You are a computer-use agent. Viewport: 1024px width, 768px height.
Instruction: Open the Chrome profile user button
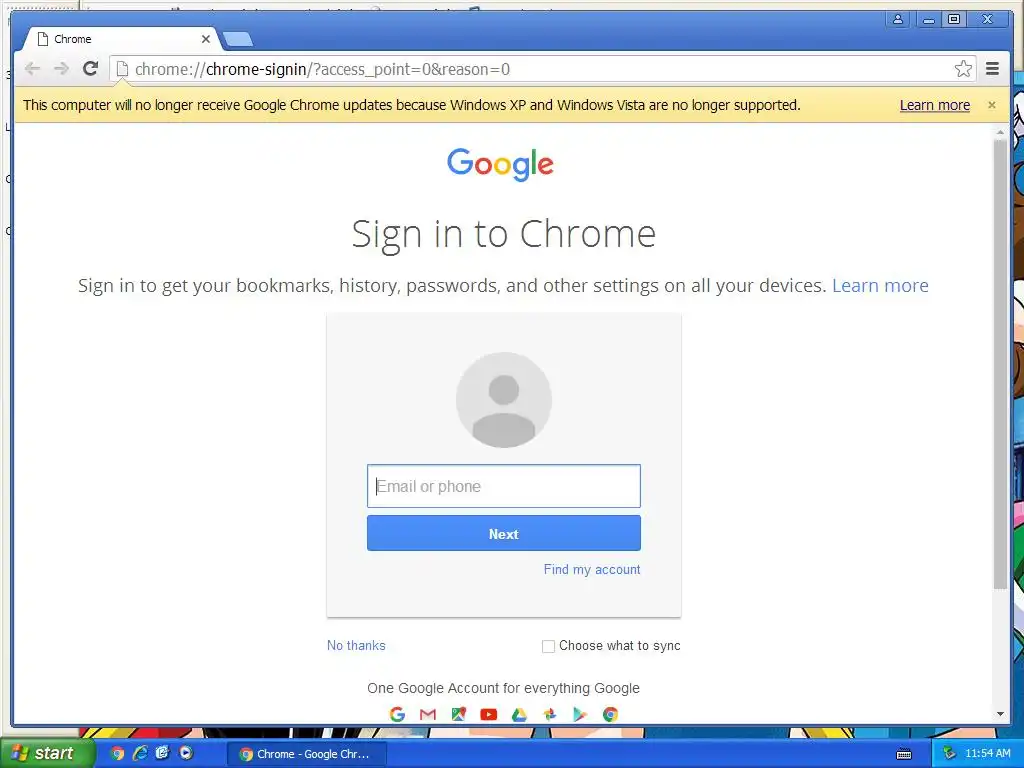[898, 19]
